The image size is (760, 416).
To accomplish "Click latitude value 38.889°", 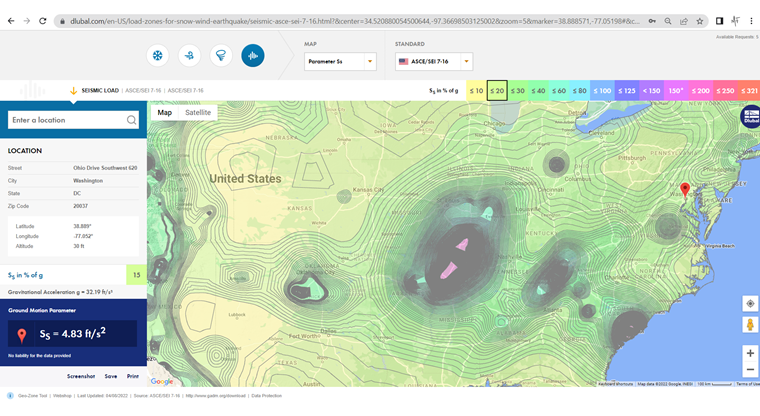I will (82, 226).
